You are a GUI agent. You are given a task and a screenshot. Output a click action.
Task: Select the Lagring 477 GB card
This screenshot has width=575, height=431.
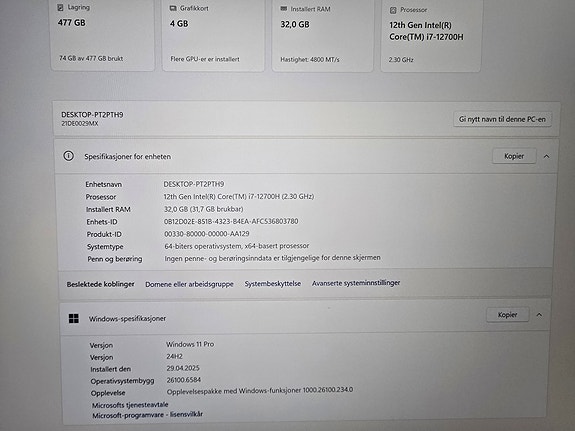click(103, 35)
